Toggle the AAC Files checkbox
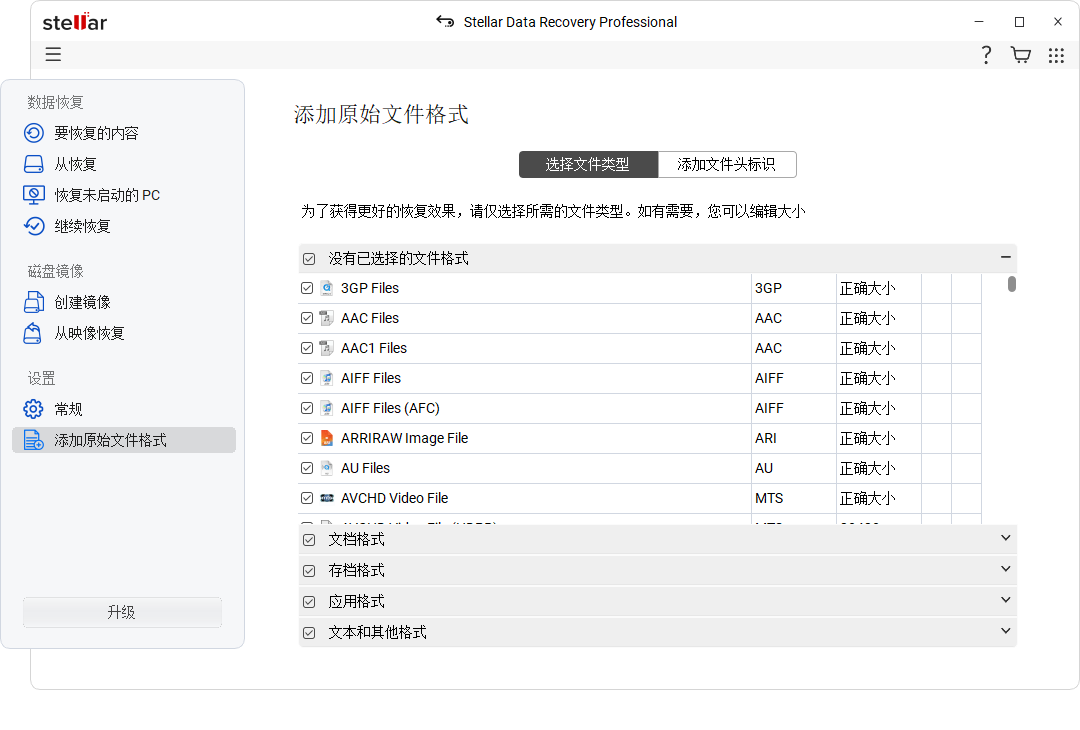 pyautogui.click(x=307, y=318)
